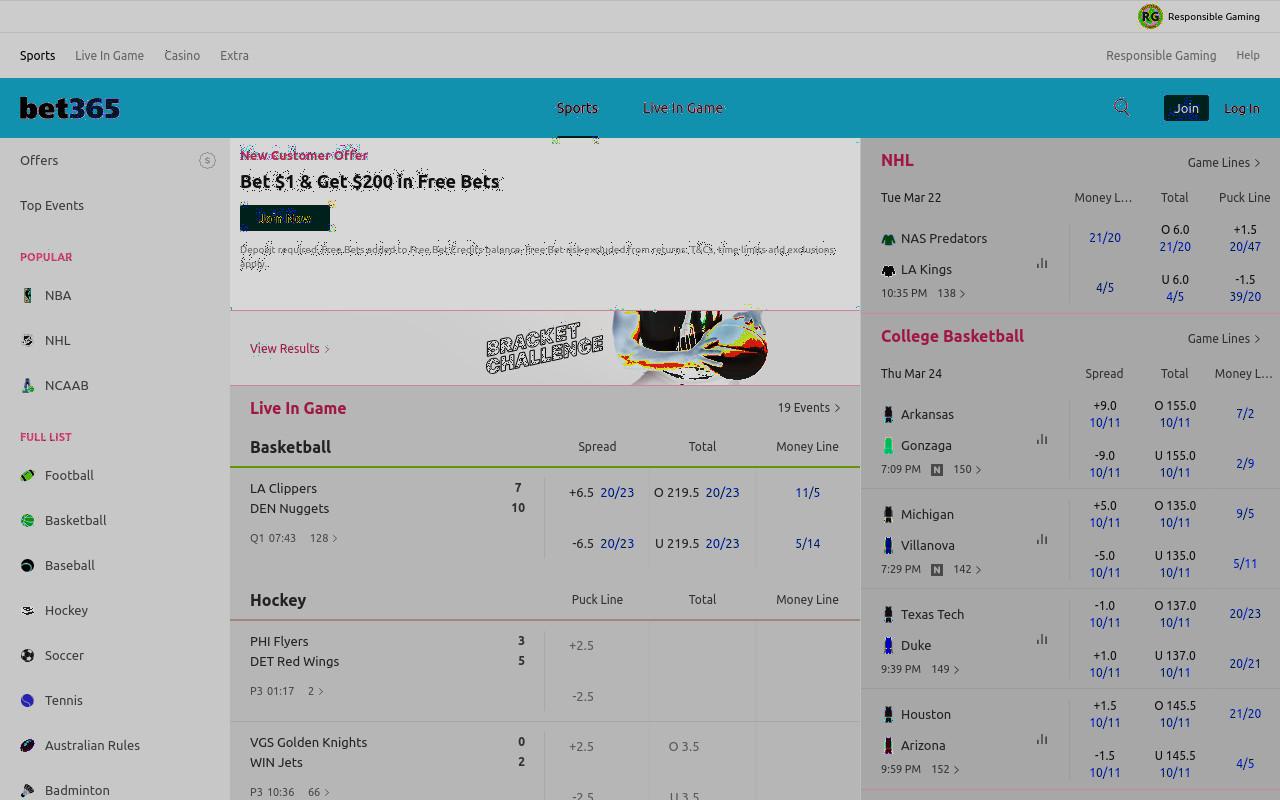Open Top Events in the sidebar
This screenshot has width=1280, height=800.
pyautogui.click(x=52, y=205)
